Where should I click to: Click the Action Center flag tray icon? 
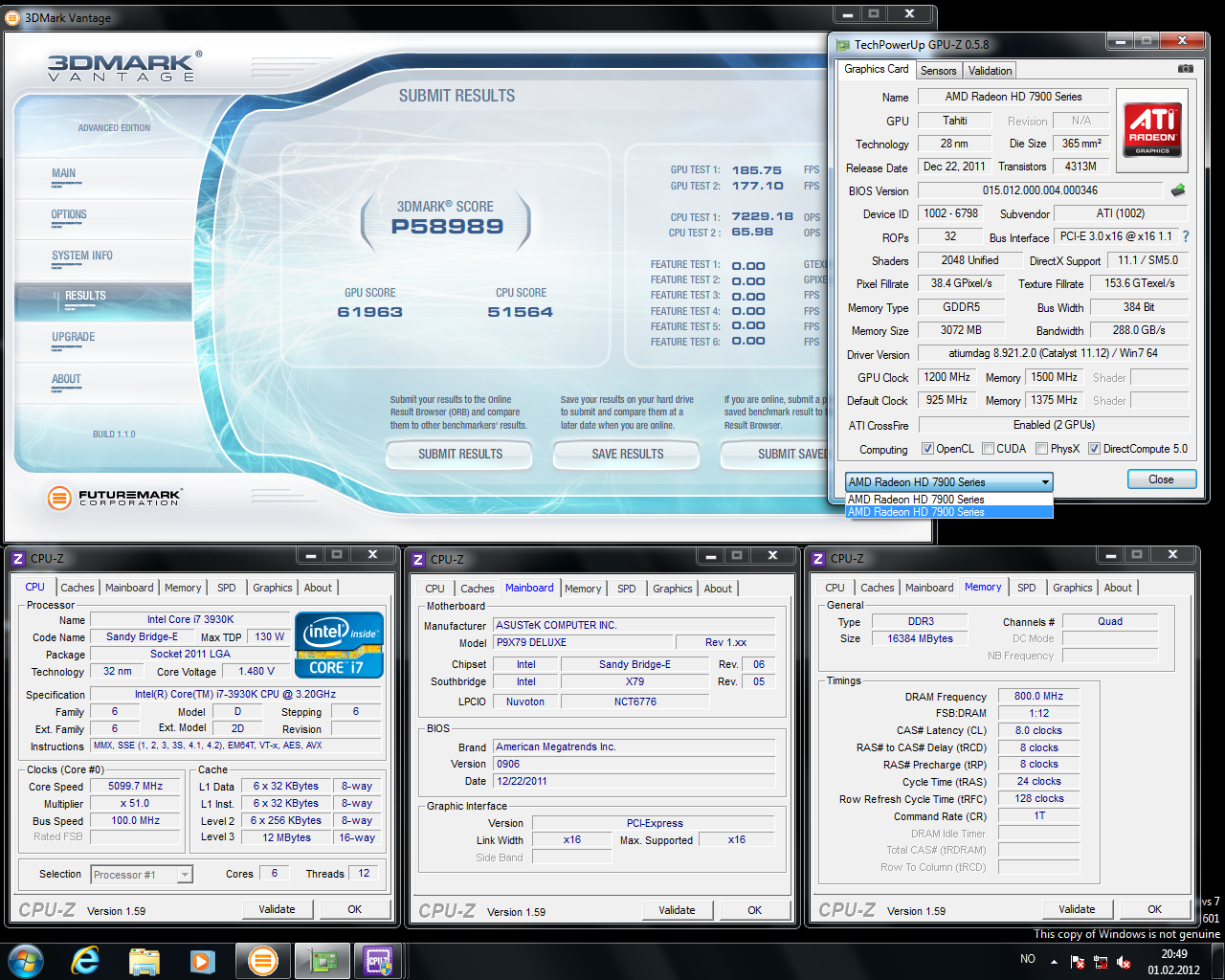1078,961
